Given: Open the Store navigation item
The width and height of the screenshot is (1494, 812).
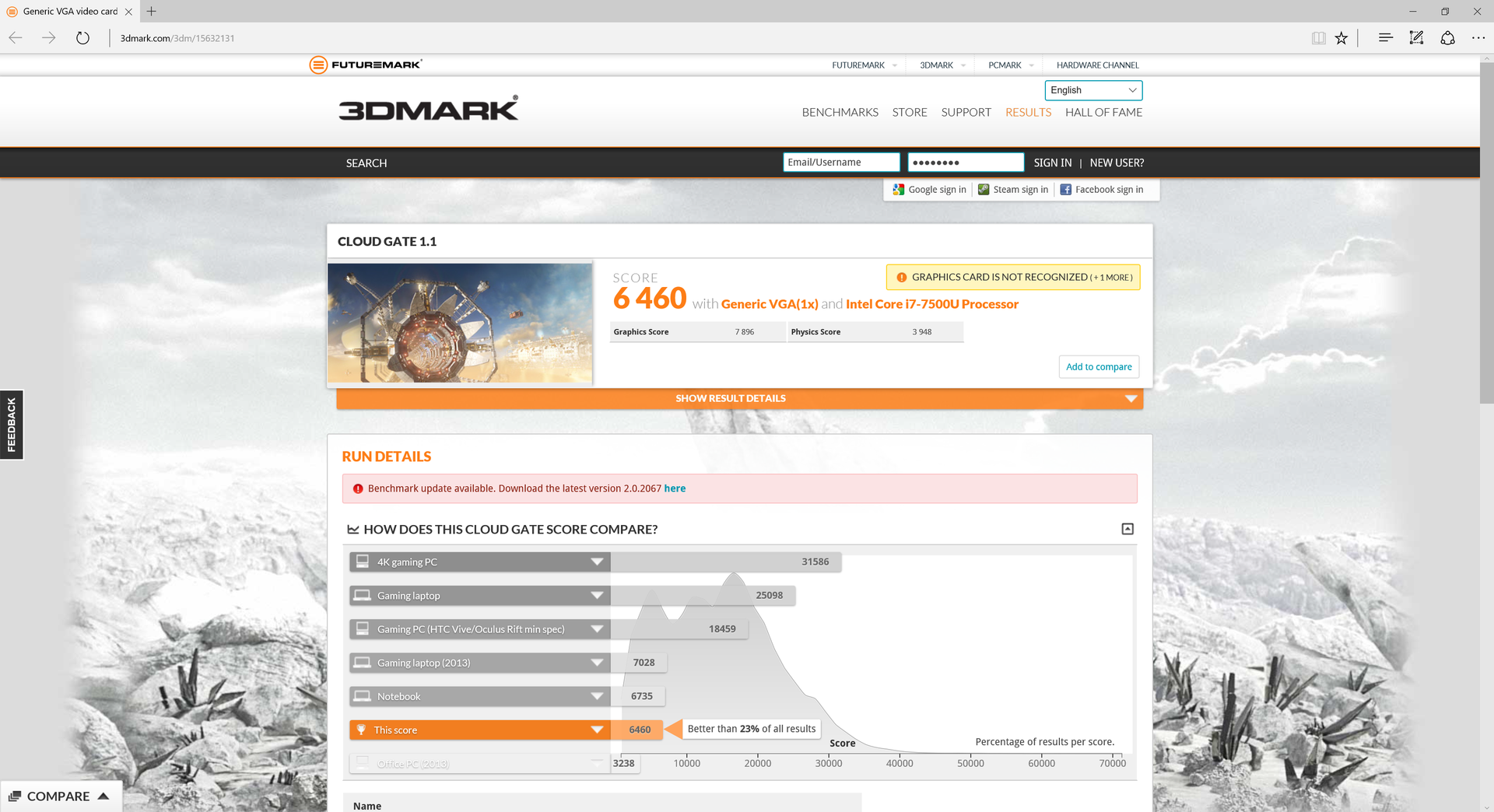Looking at the screenshot, I should coord(910,113).
